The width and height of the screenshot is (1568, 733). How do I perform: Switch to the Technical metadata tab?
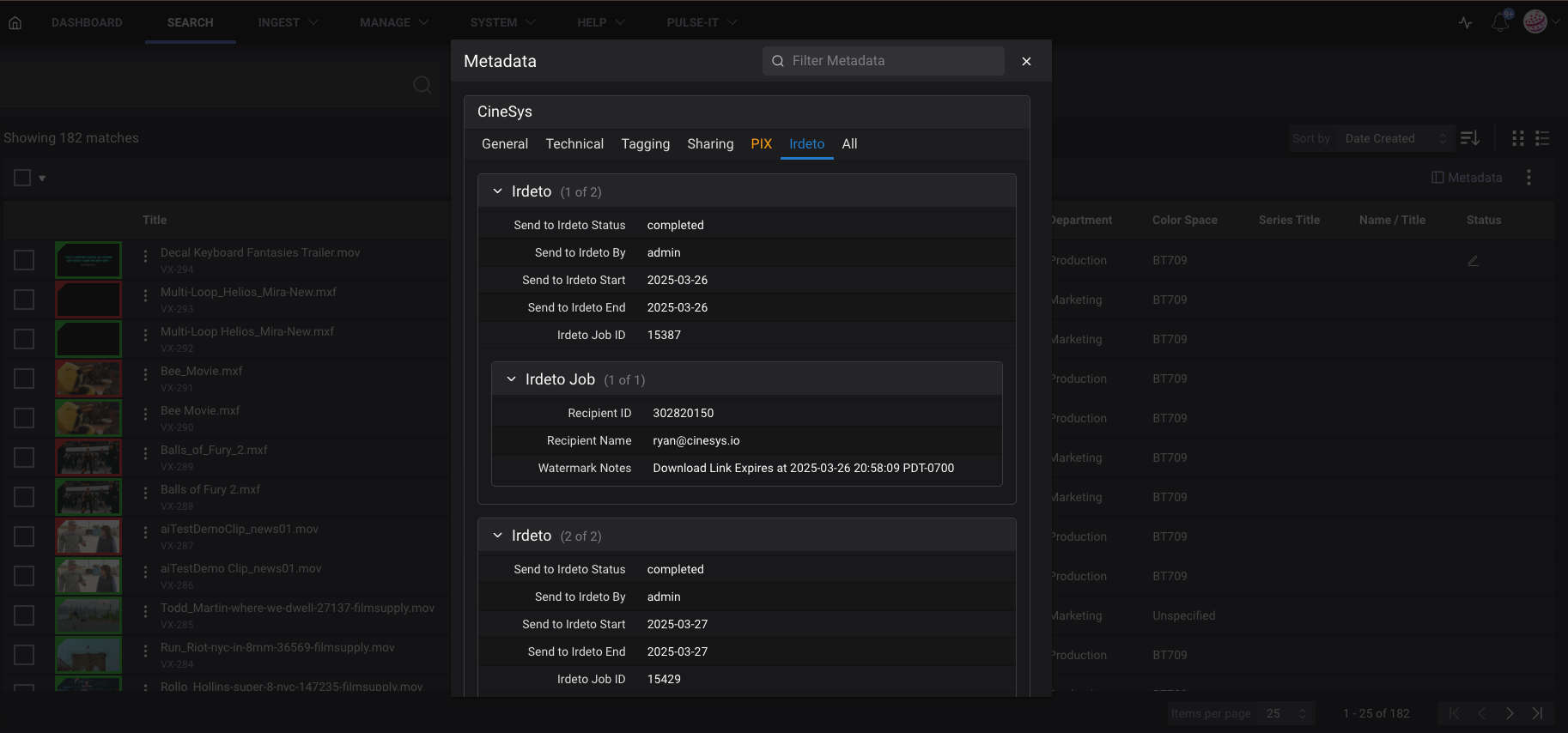tap(574, 144)
